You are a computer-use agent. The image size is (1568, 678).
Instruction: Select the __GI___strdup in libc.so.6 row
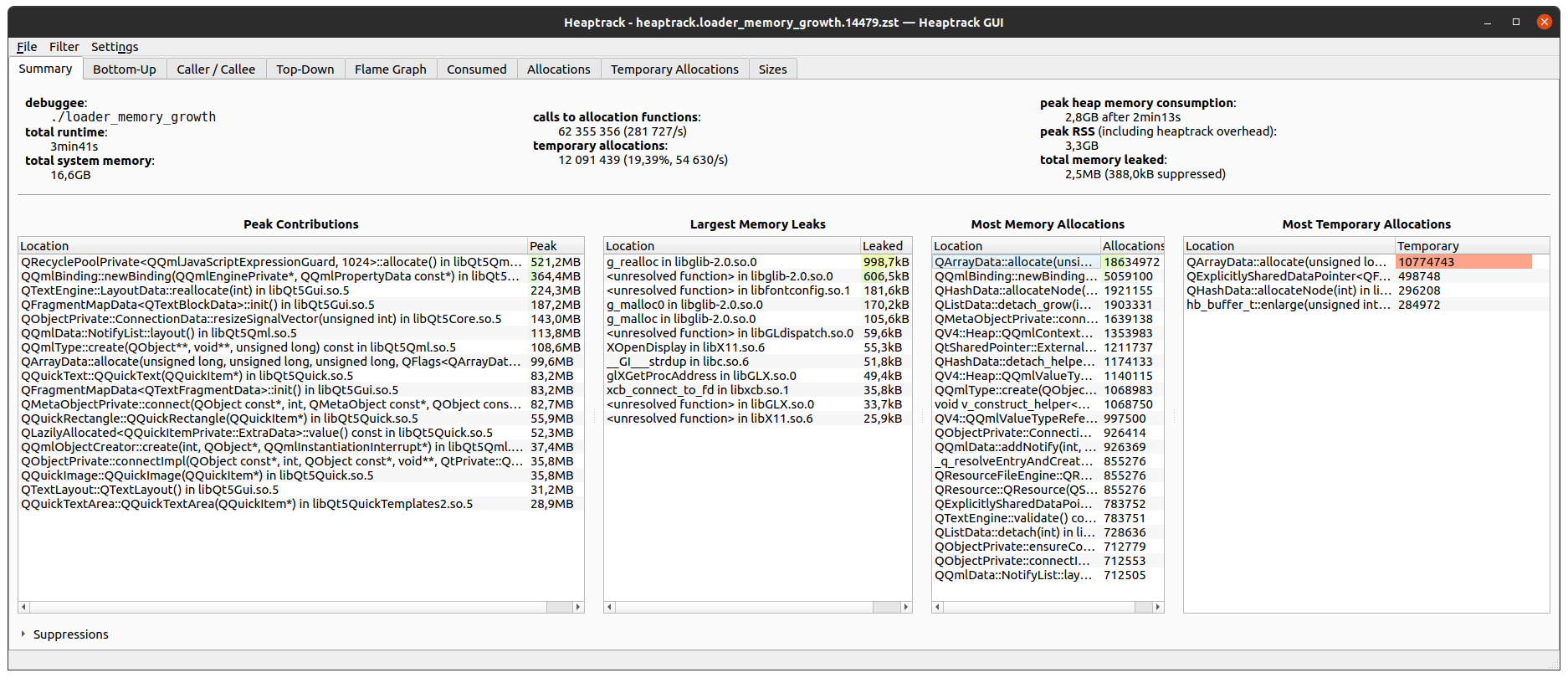point(758,362)
